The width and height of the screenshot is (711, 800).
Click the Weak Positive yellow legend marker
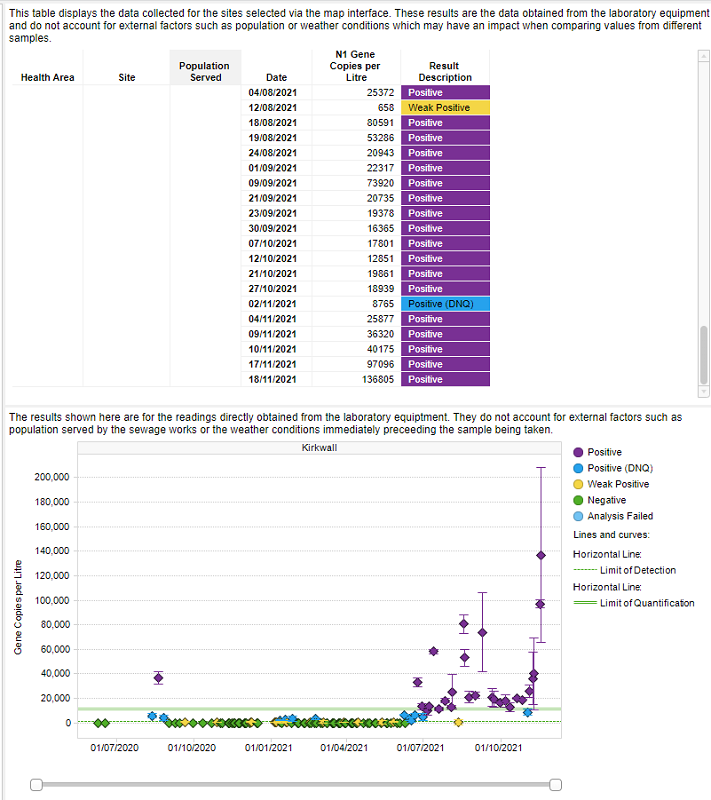(x=578, y=484)
